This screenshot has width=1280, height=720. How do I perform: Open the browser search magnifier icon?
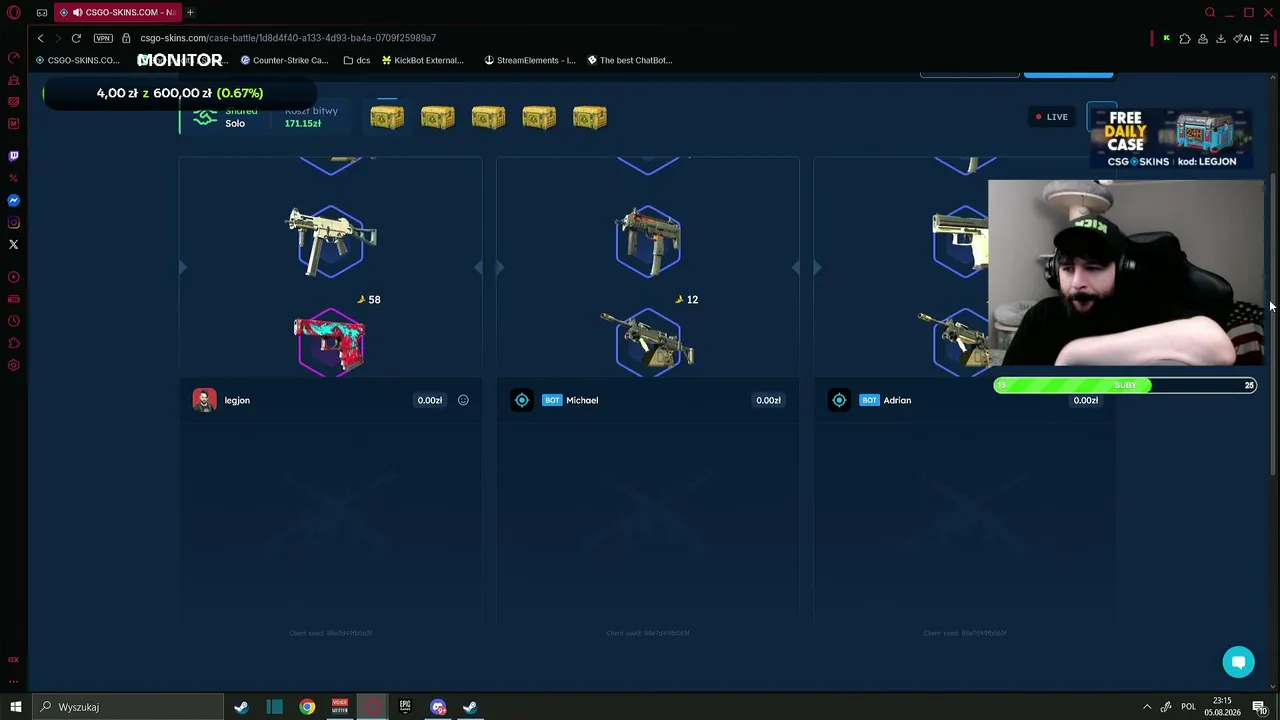tap(1210, 13)
